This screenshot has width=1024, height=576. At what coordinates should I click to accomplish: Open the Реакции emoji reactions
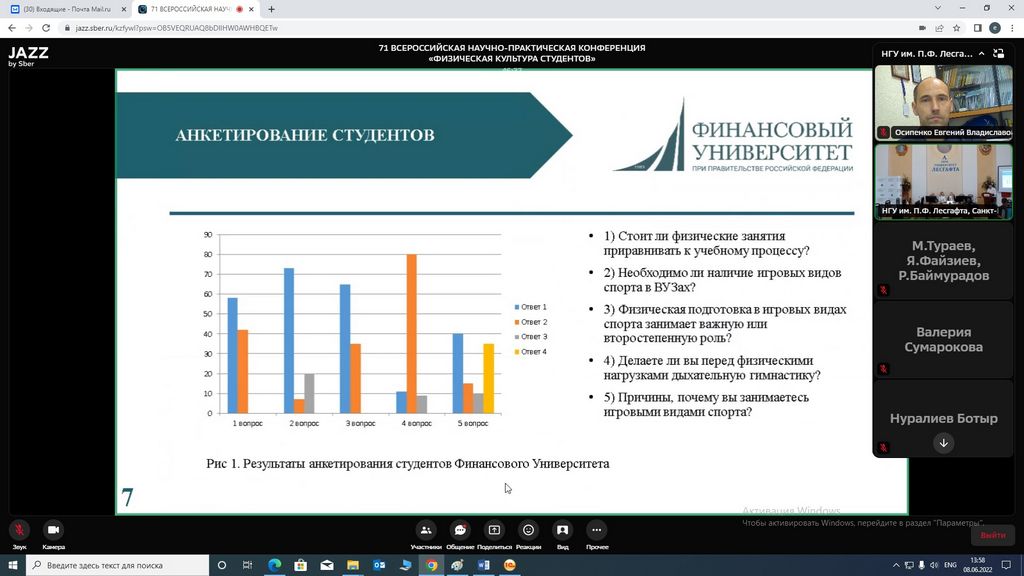coord(528,530)
